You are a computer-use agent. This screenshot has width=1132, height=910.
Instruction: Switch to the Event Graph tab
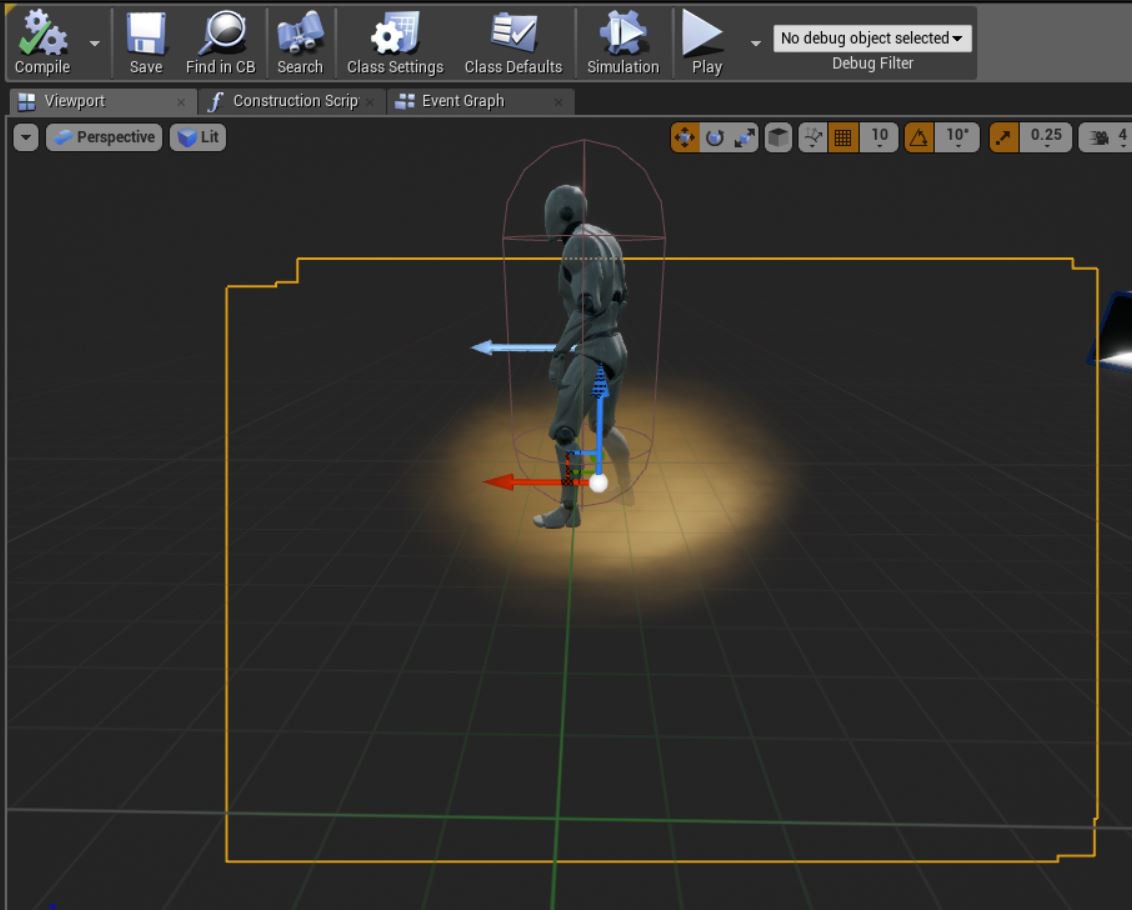coord(462,100)
